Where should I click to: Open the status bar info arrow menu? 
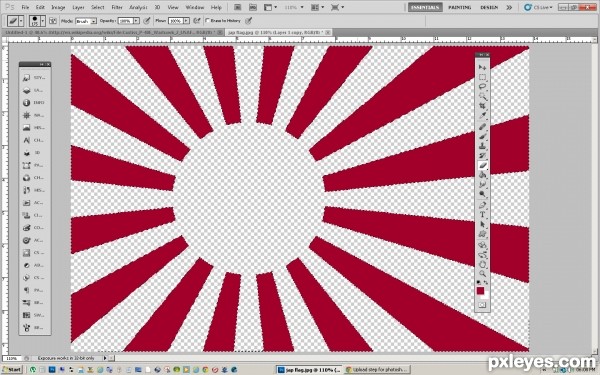click(105, 358)
